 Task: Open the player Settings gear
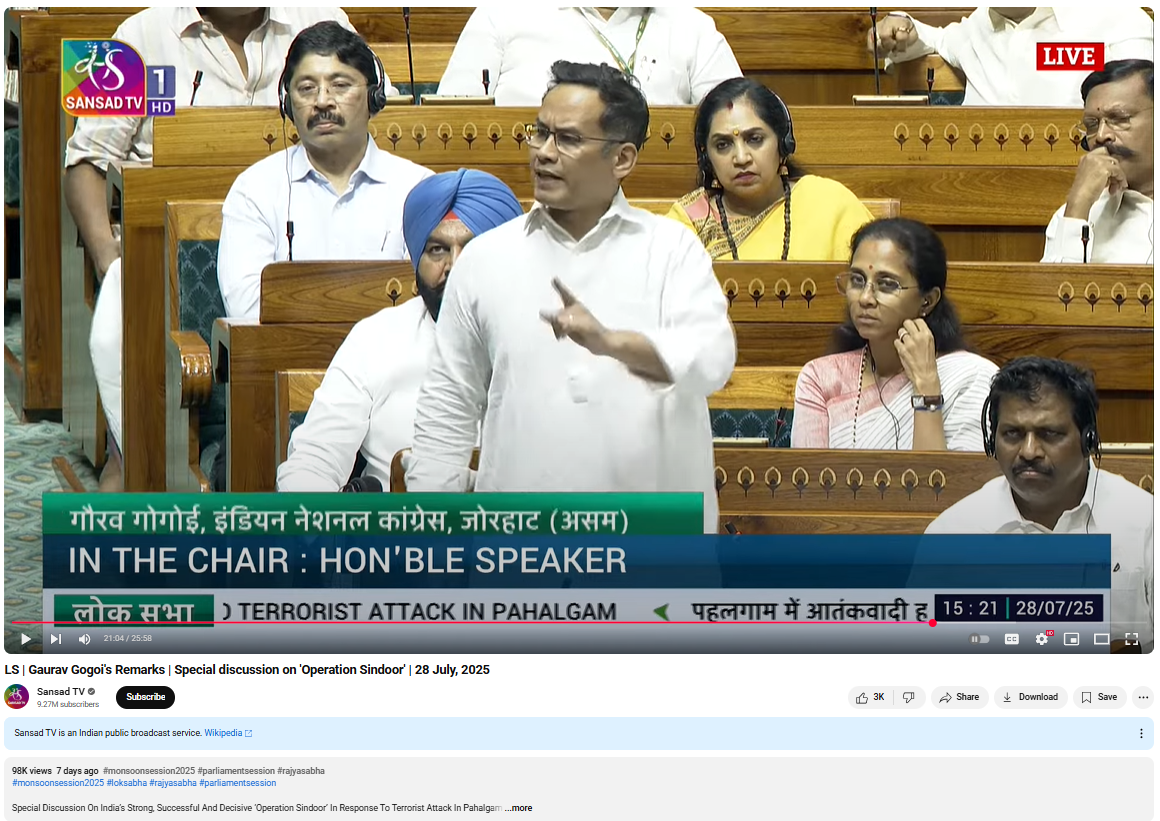pyautogui.click(x=1042, y=638)
